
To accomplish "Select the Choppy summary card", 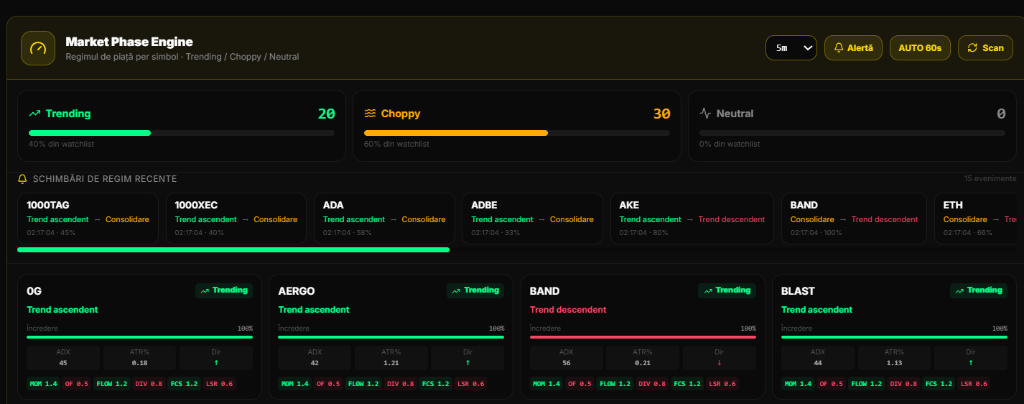I will 517,126.
